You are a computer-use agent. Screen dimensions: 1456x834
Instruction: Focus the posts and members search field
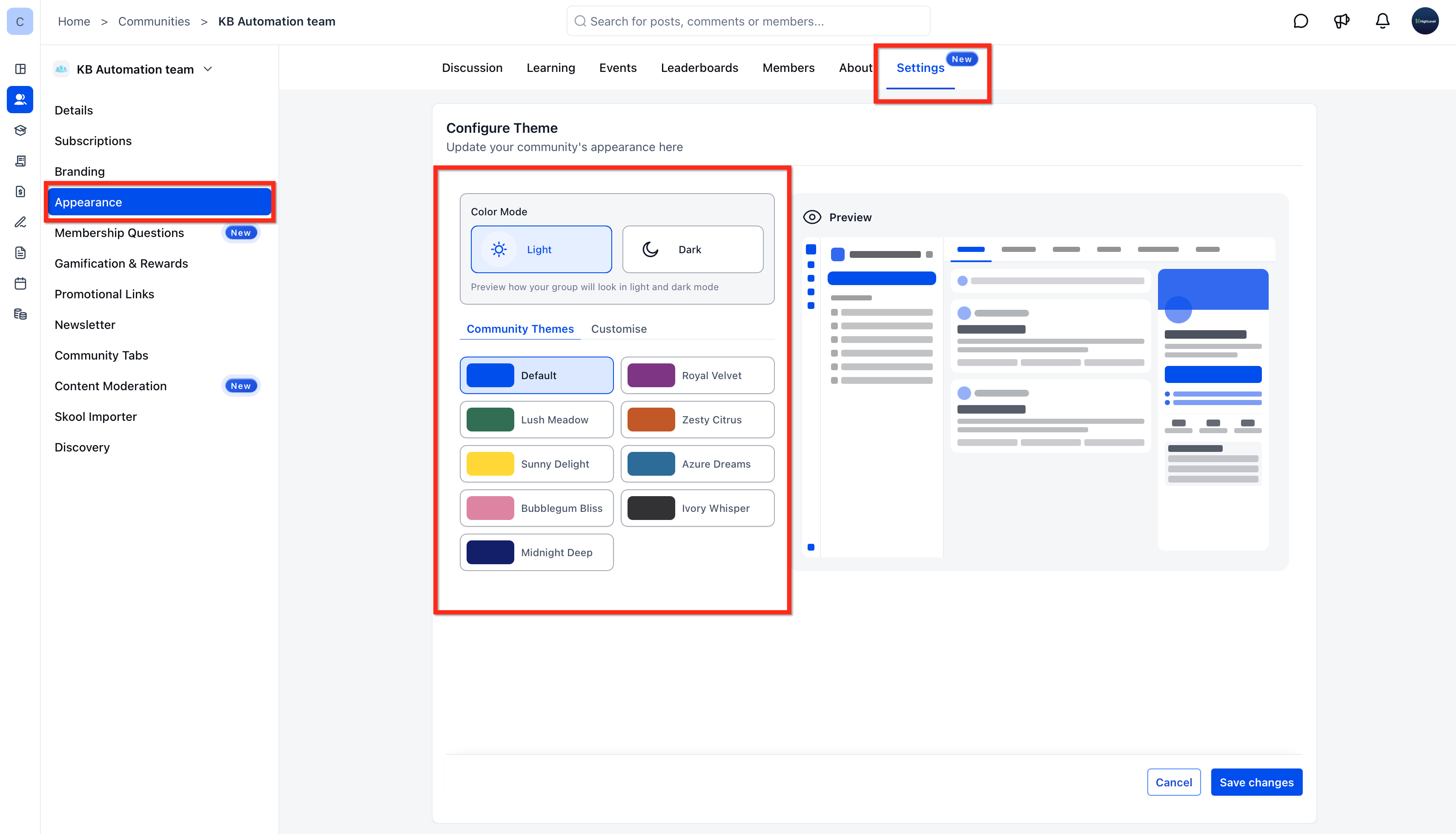[748, 21]
